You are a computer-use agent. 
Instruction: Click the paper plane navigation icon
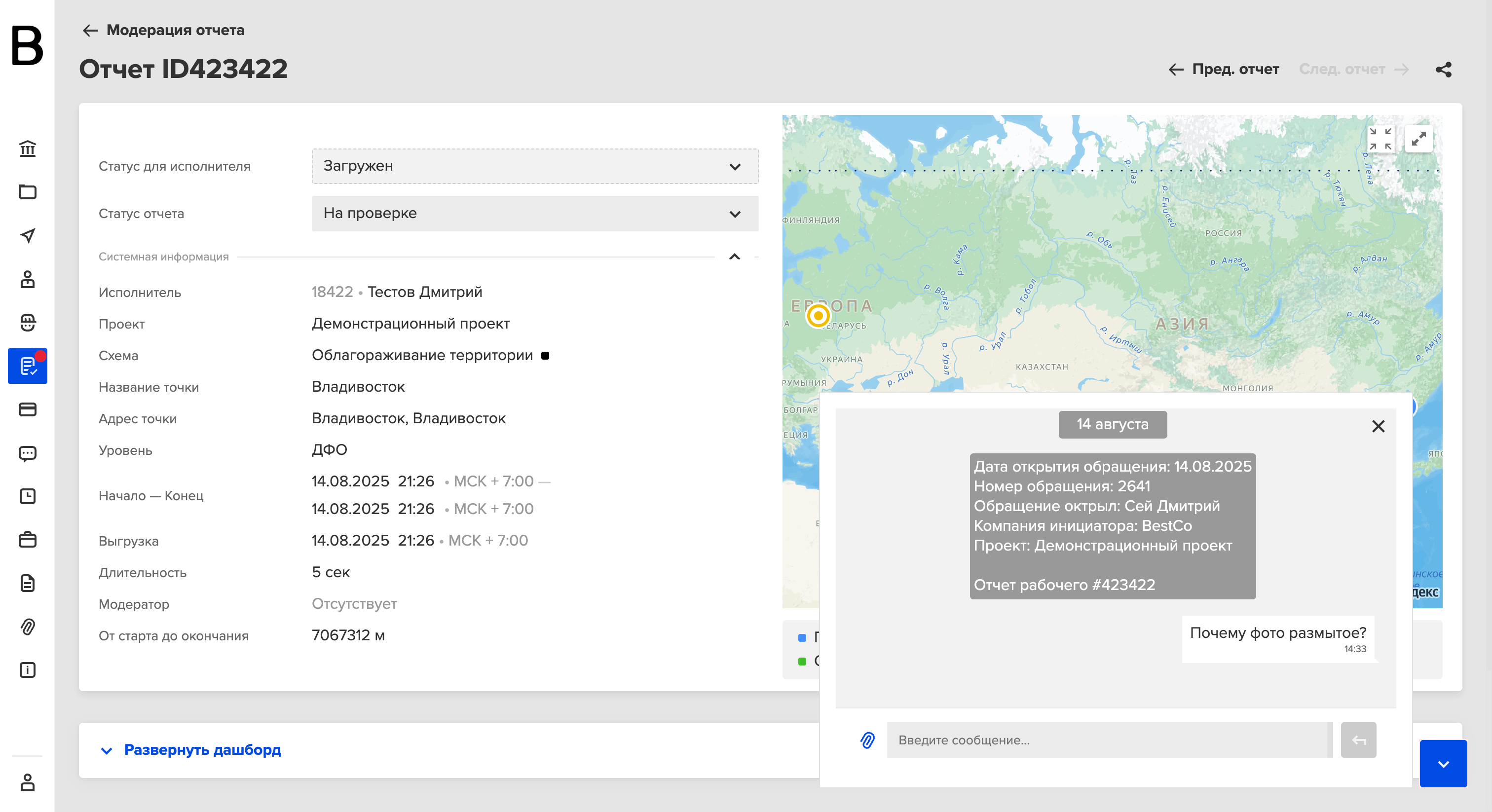[27, 235]
